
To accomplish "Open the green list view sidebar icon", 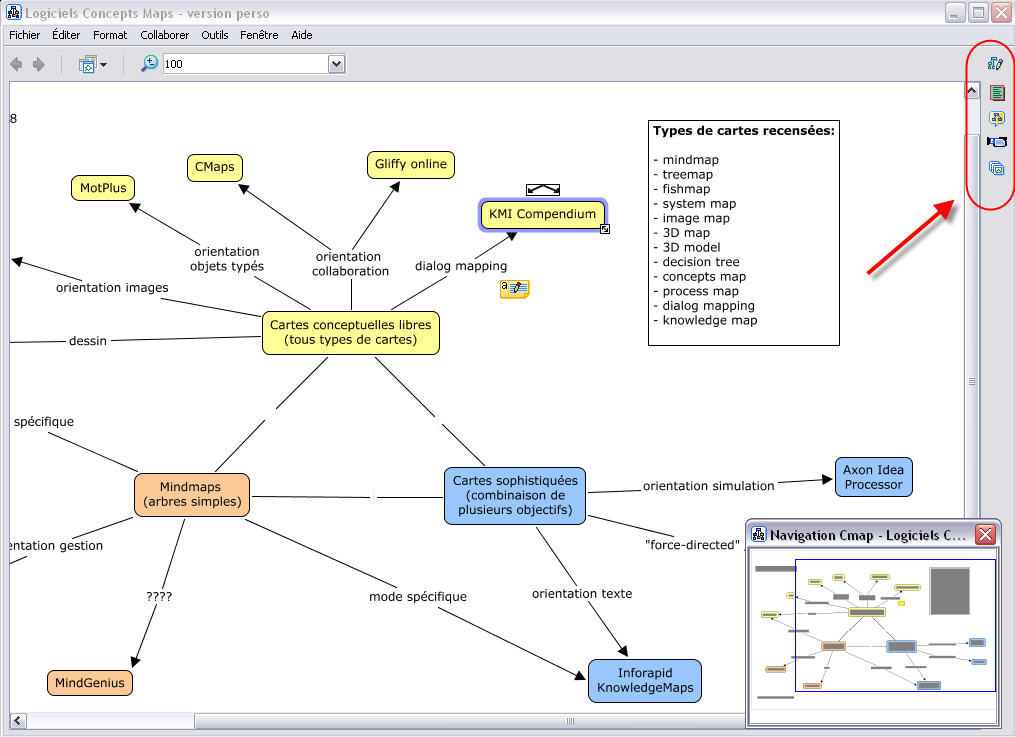I will click(996, 93).
